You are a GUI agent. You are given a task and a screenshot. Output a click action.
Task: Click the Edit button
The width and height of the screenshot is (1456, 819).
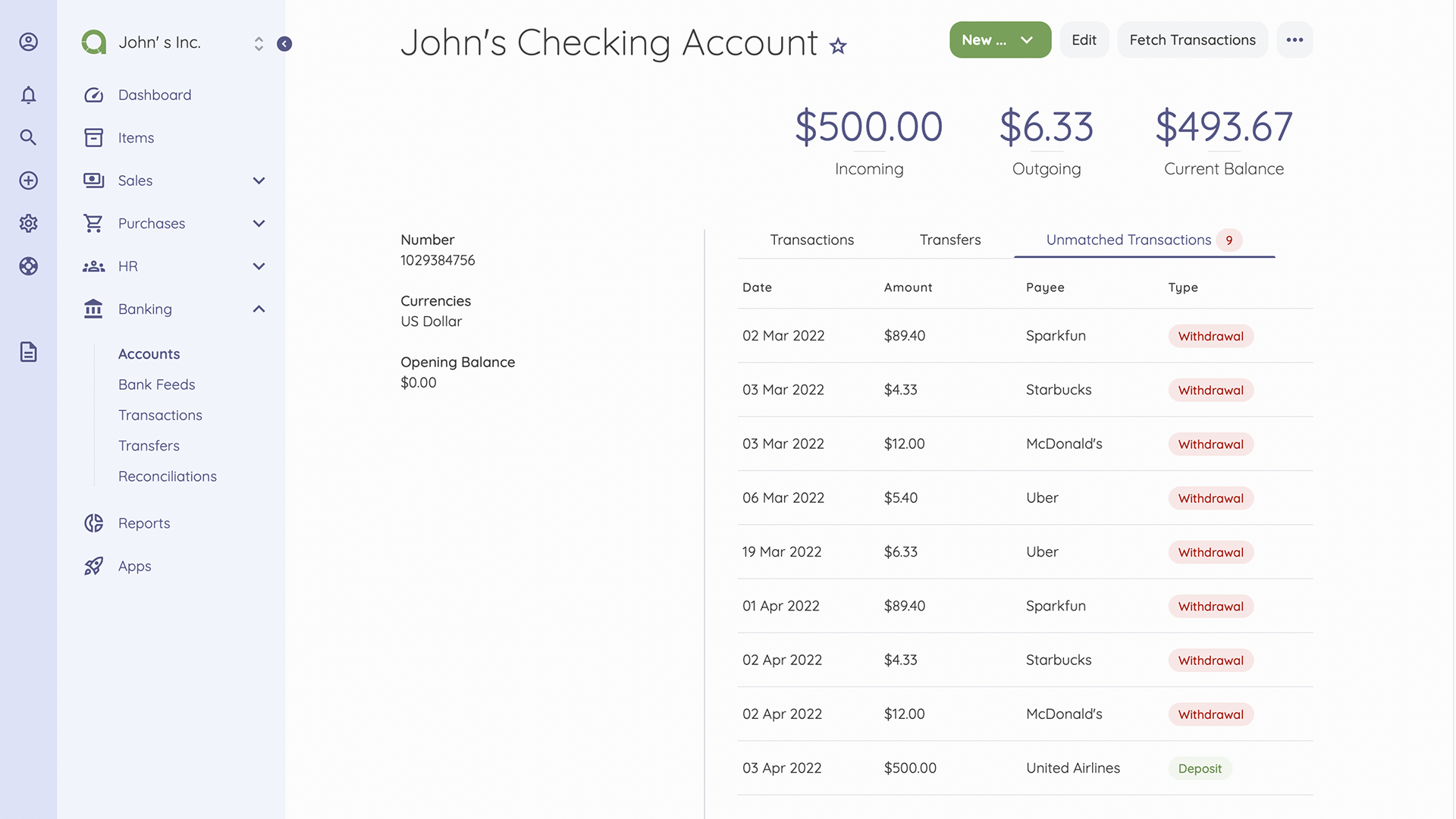[x=1084, y=40]
